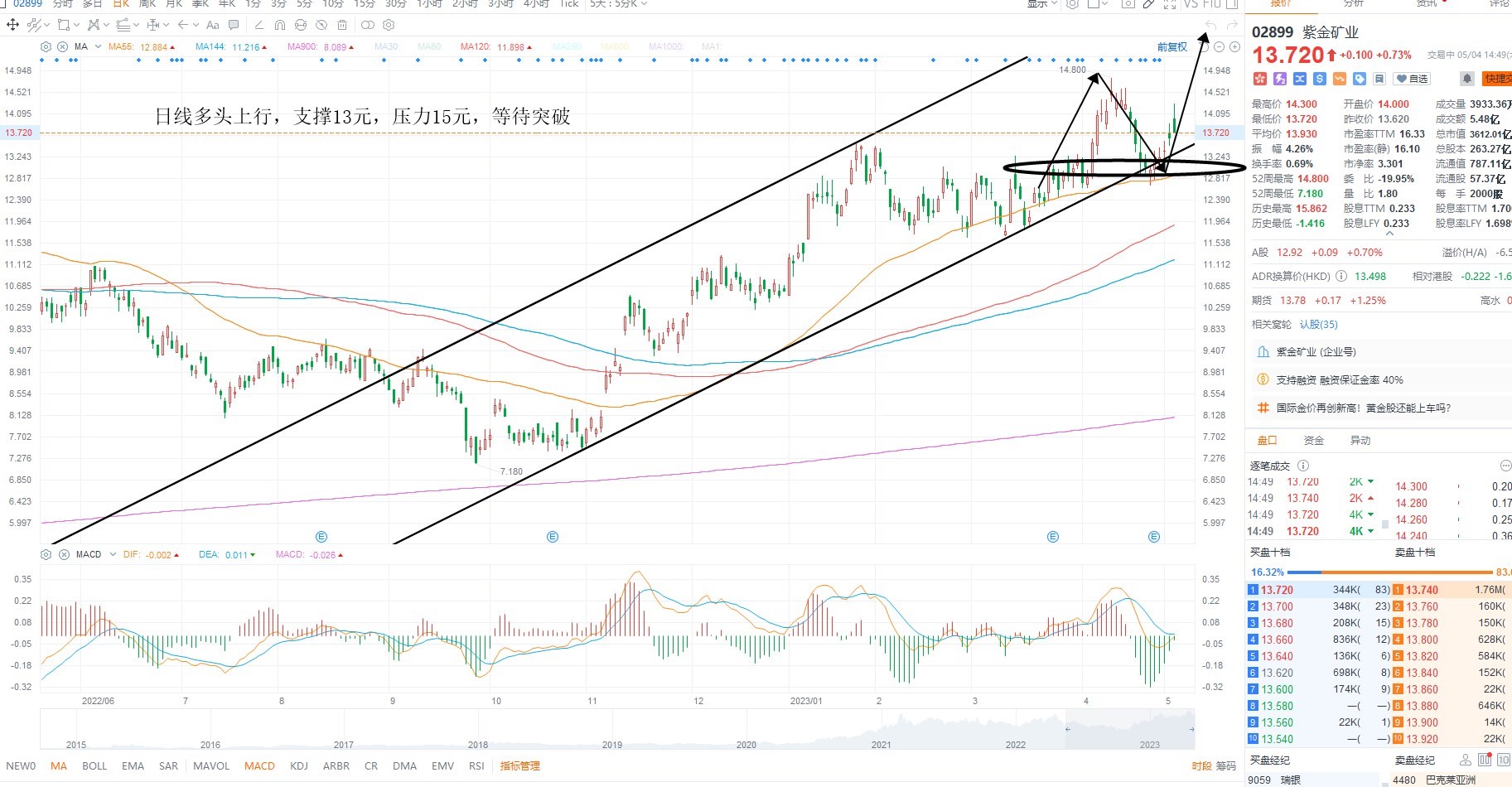Click the 2018 timeline range navigator

click(478, 745)
